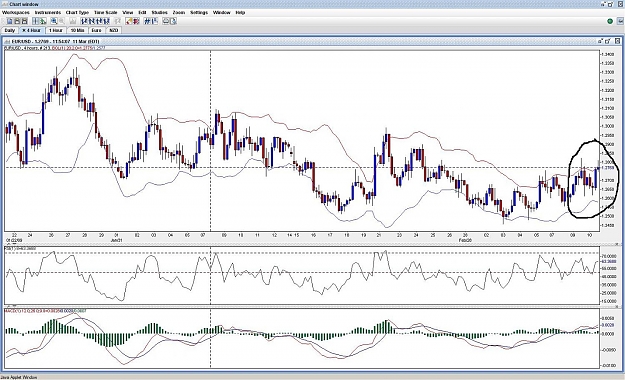Image resolution: width=625 pixels, height=380 pixels.
Task: Click the green connection status indicator
Action: (610, 21)
